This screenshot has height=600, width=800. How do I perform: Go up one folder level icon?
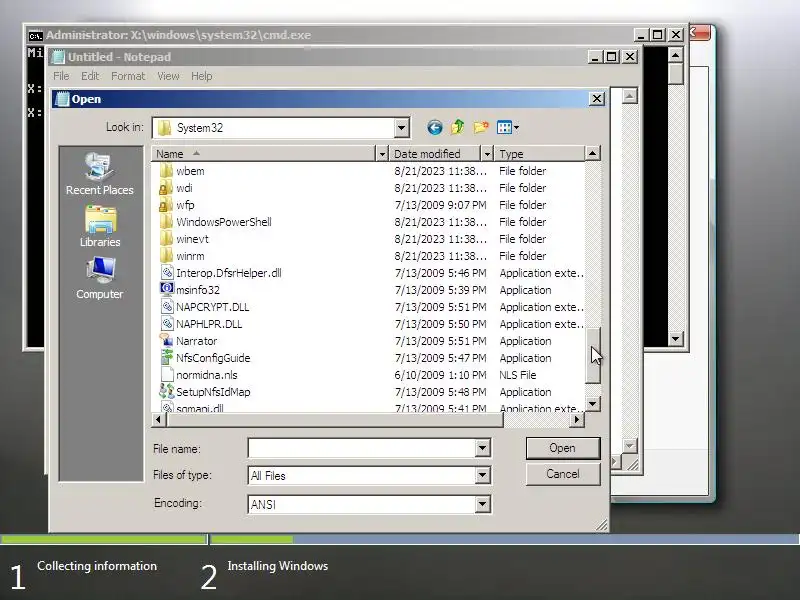[458, 127]
